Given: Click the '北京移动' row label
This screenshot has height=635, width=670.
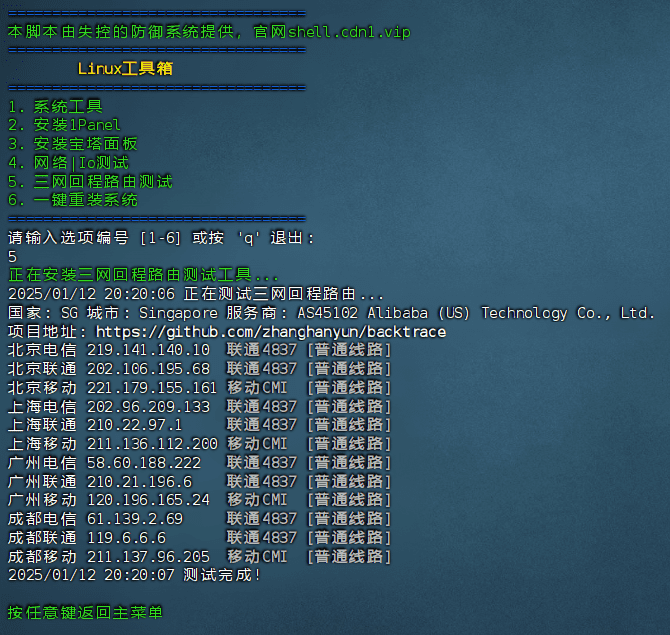Looking at the screenshot, I should pos(42,388).
